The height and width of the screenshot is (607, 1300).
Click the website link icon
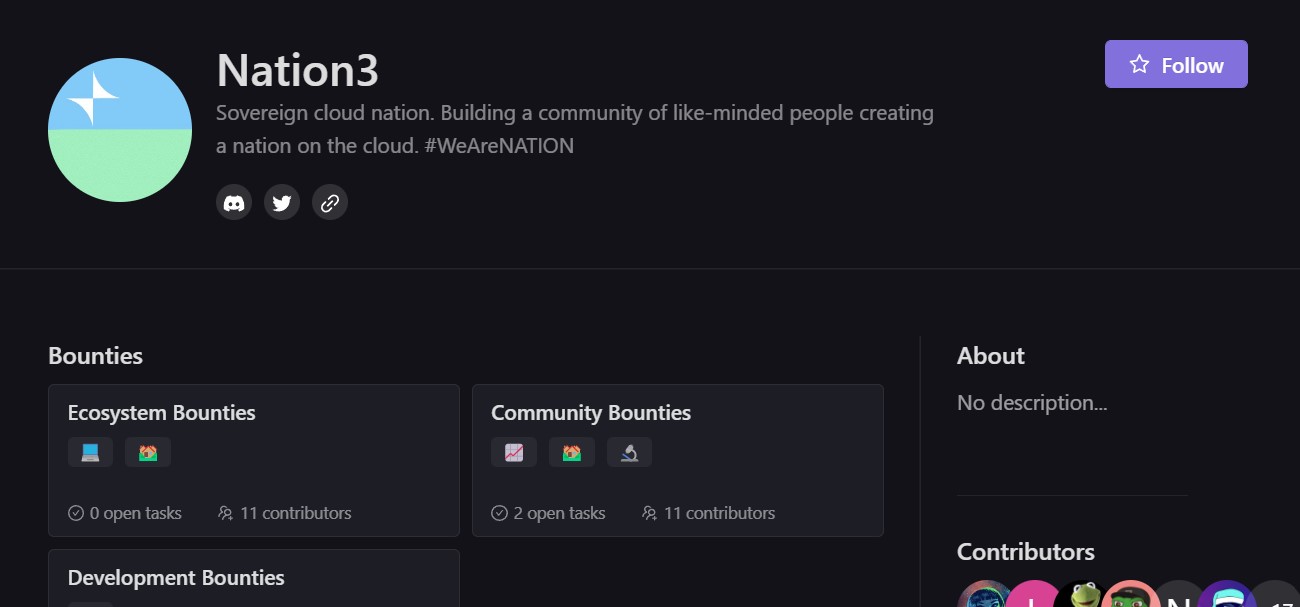pos(330,203)
